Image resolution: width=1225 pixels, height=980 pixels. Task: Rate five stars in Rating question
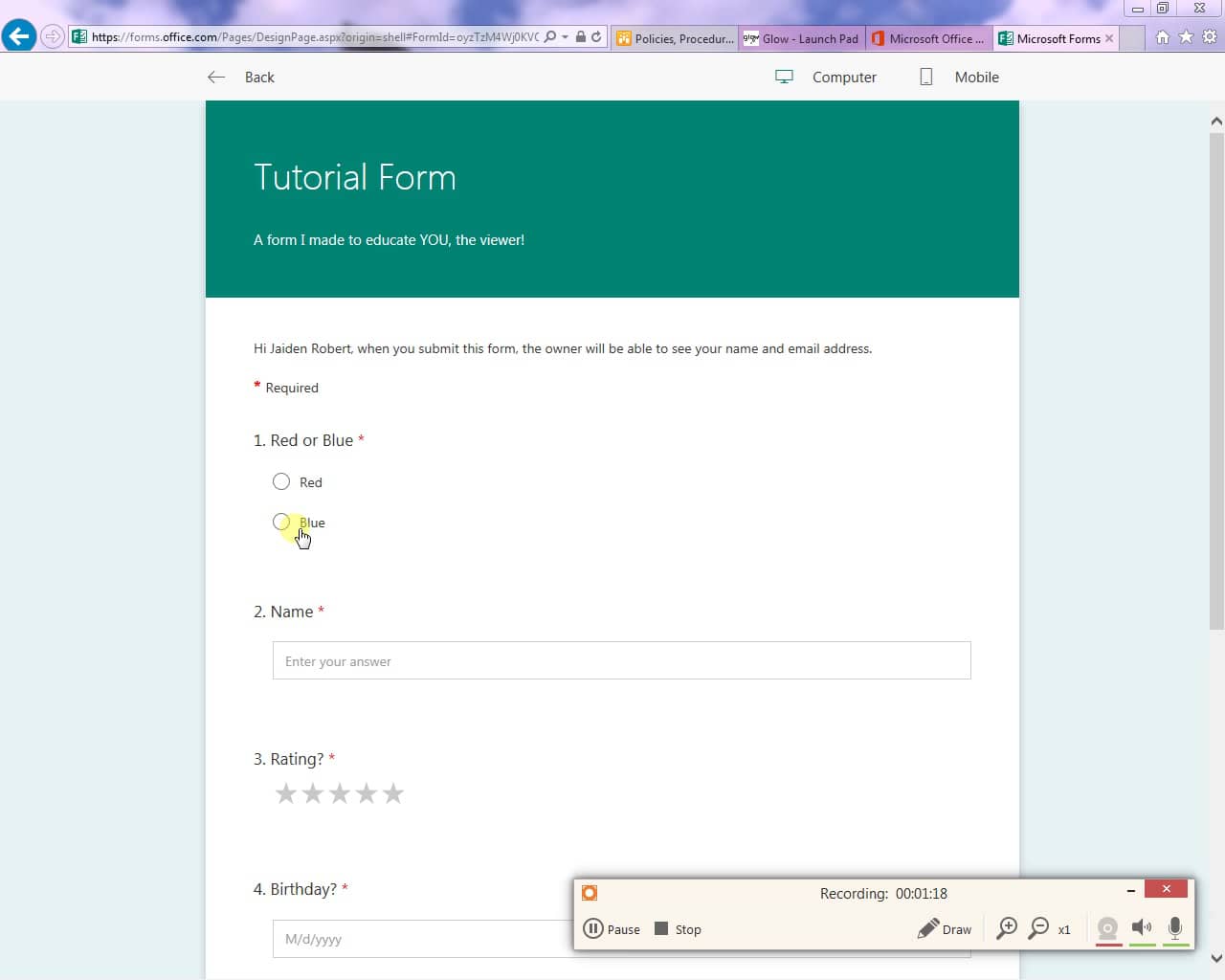(393, 793)
